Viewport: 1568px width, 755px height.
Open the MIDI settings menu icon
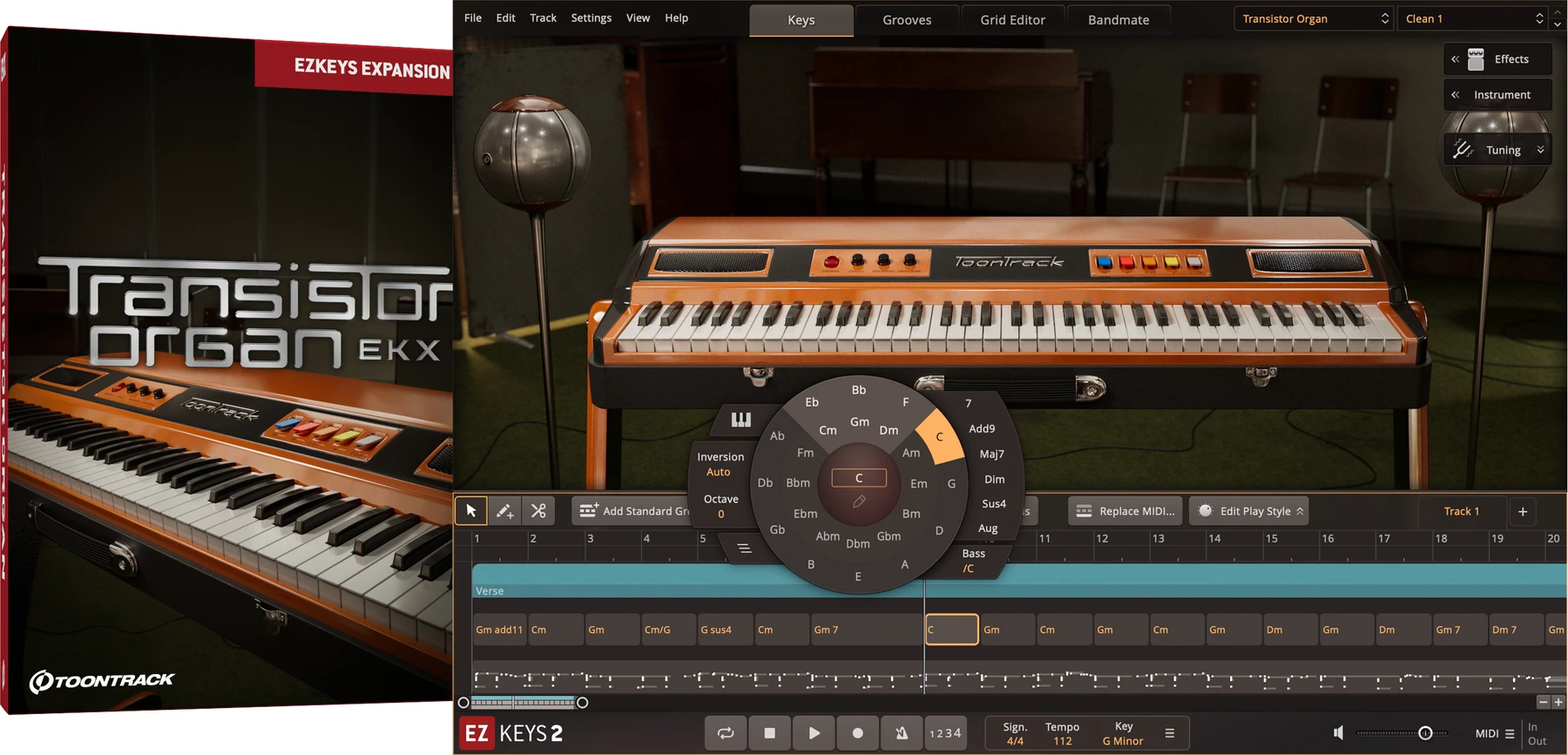[x=1510, y=734]
